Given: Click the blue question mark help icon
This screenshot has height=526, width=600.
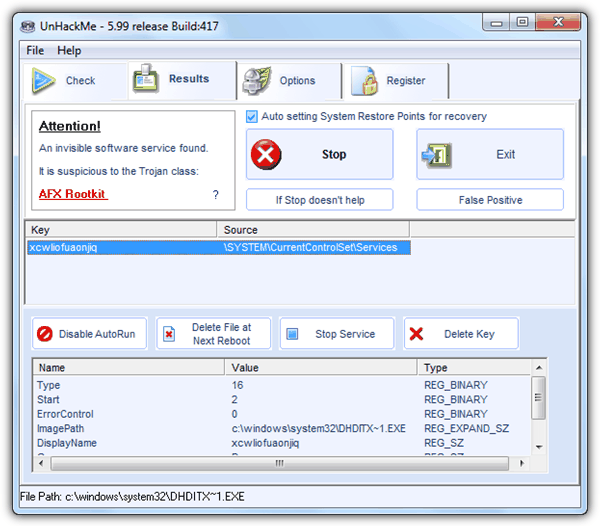Looking at the screenshot, I should tap(216, 195).
